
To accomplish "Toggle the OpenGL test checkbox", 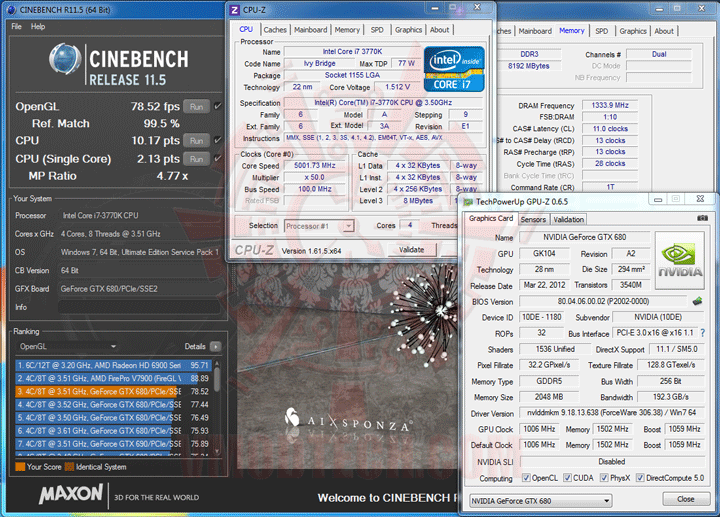I will [x=218, y=107].
